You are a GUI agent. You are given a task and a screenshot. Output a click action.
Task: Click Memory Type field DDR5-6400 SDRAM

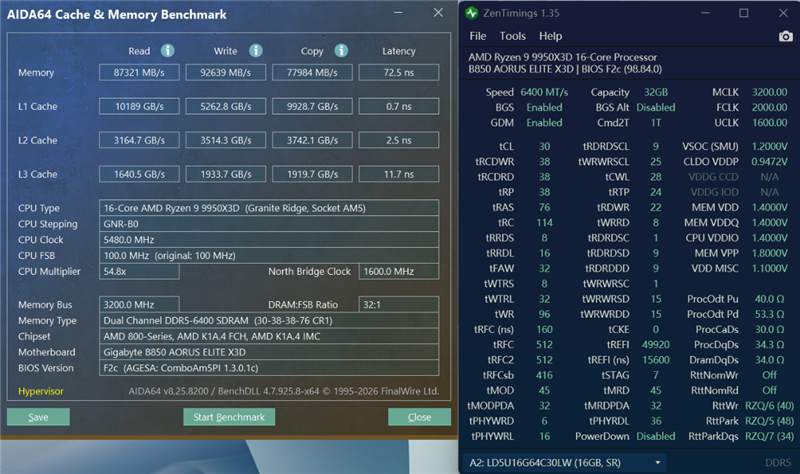tap(269, 320)
